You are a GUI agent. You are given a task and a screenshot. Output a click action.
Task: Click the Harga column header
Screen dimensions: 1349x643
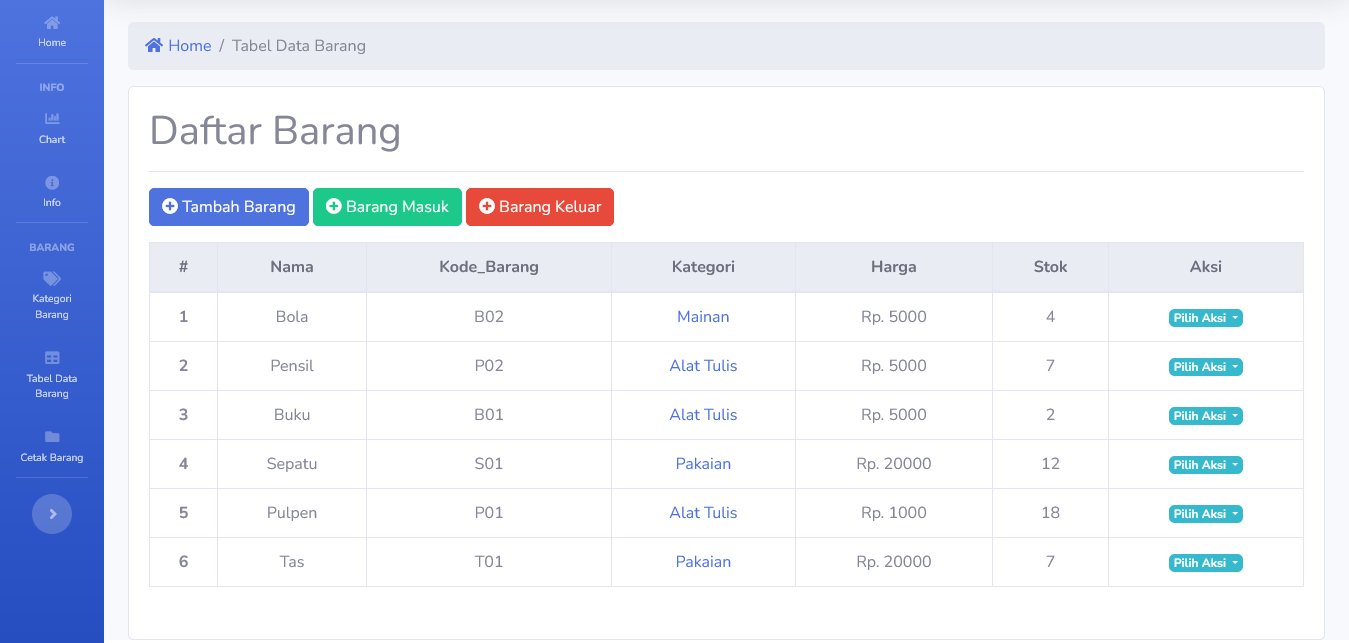(893, 267)
